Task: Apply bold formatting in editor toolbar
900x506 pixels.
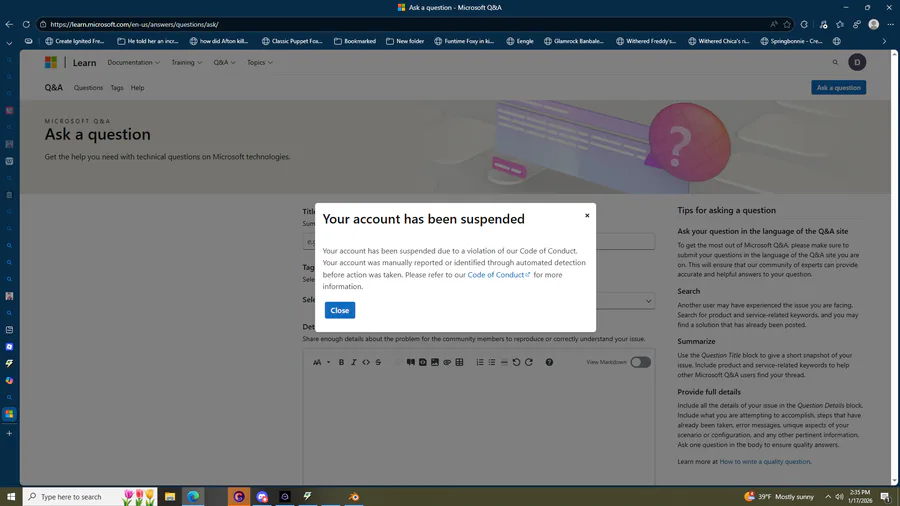Action: pos(341,362)
